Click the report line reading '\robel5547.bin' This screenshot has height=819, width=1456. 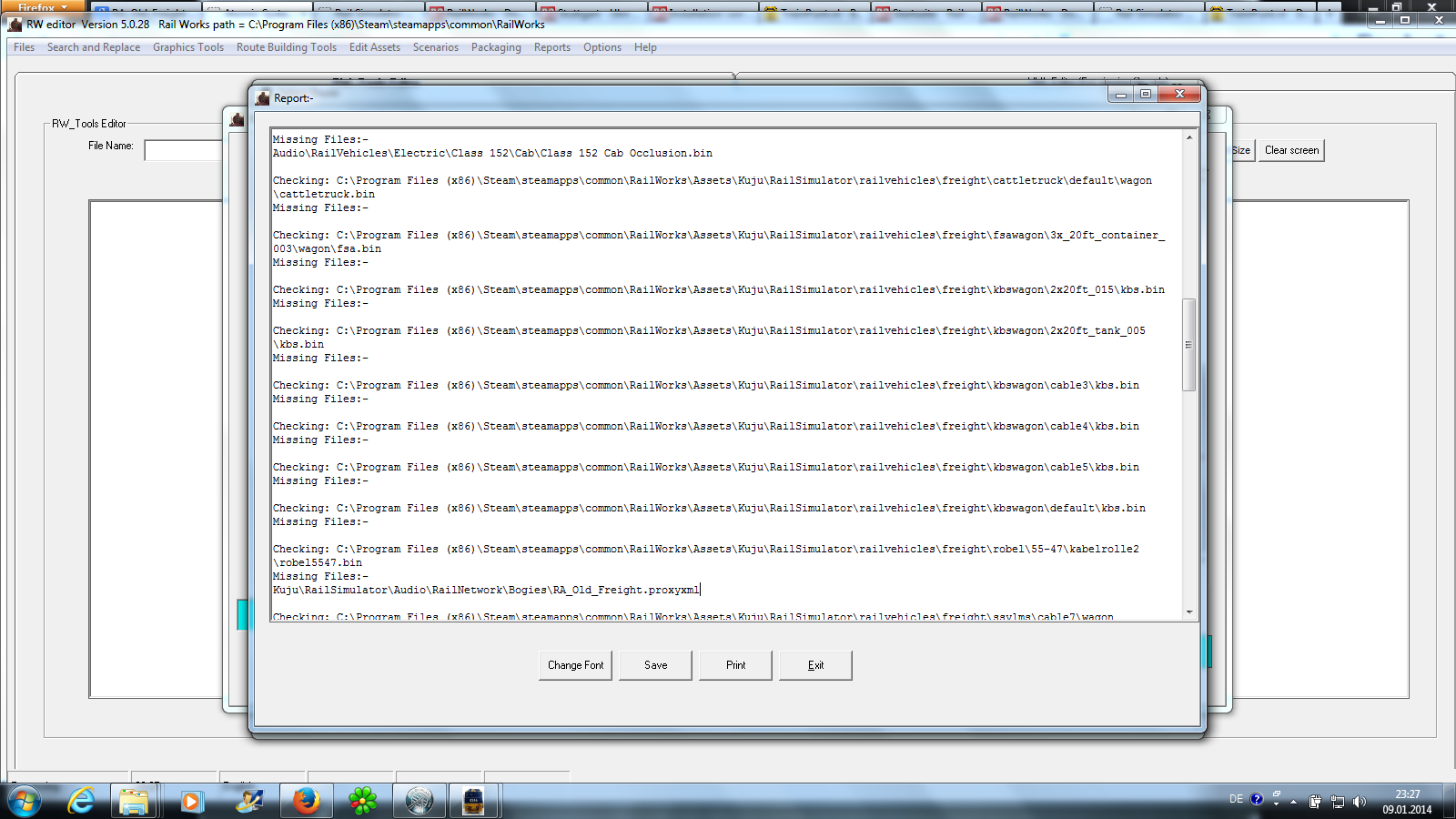[x=318, y=562]
